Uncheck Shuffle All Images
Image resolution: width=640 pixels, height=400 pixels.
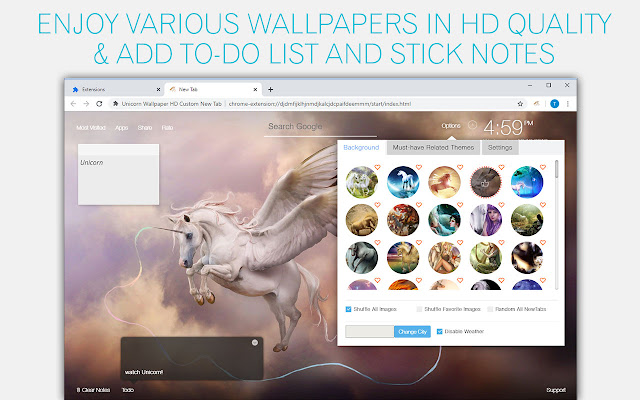point(348,309)
